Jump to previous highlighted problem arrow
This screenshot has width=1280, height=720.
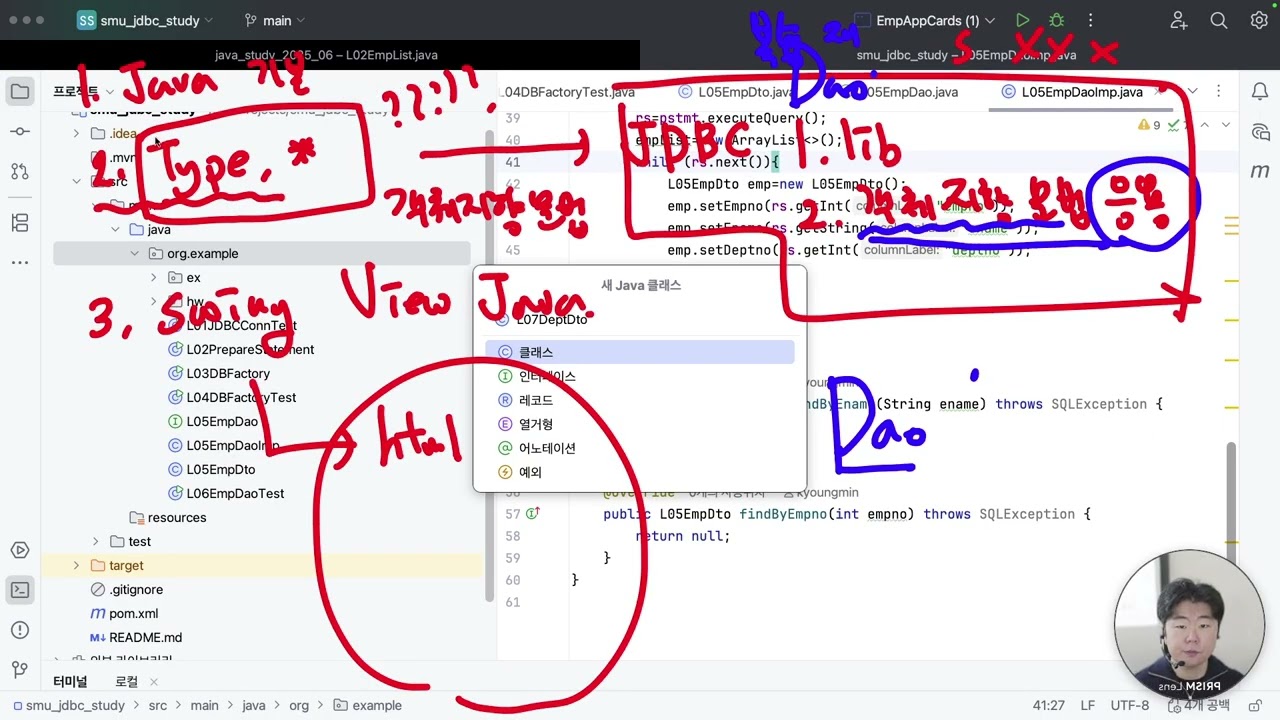point(1206,125)
